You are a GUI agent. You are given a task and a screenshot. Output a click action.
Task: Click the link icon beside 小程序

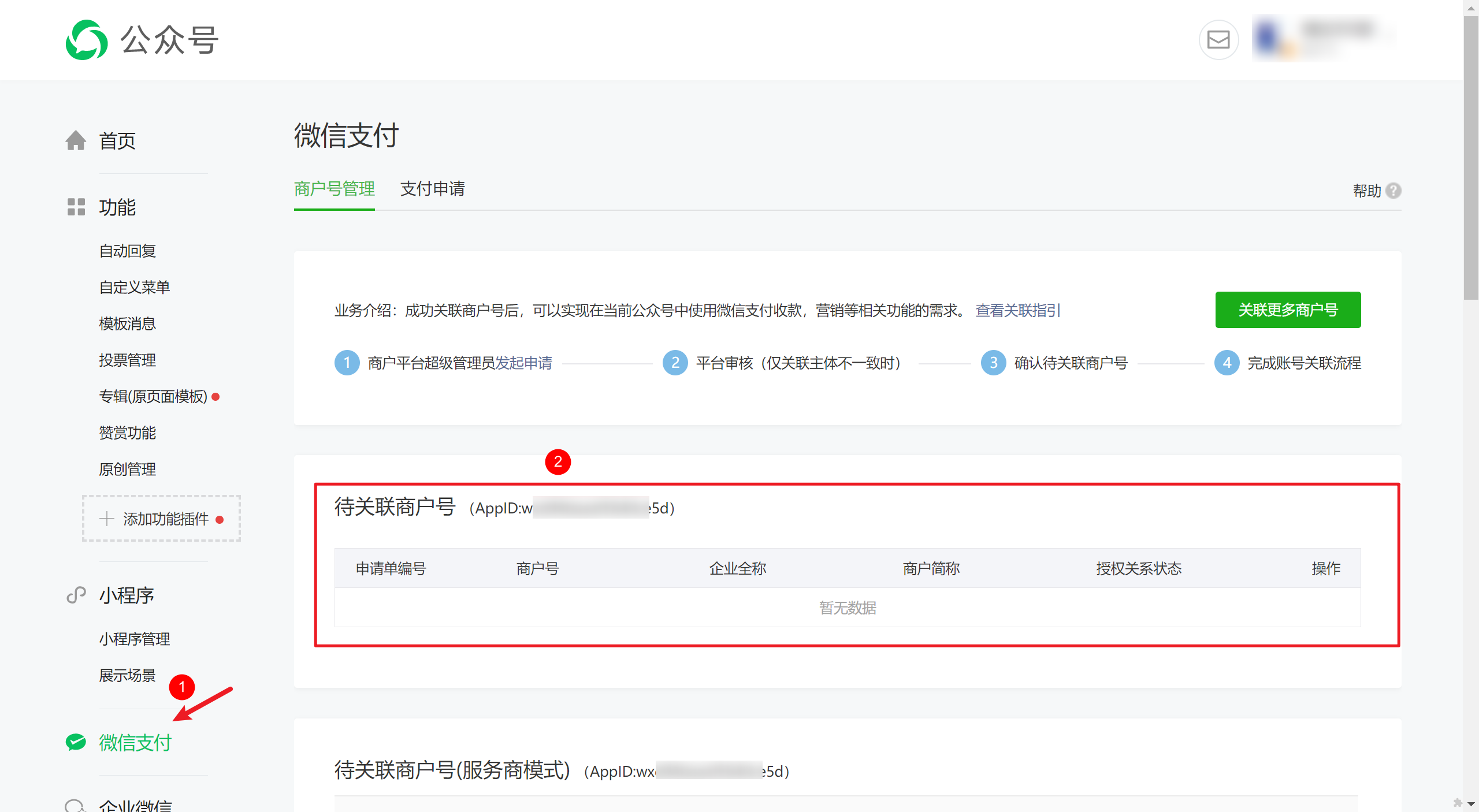[x=76, y=595]
